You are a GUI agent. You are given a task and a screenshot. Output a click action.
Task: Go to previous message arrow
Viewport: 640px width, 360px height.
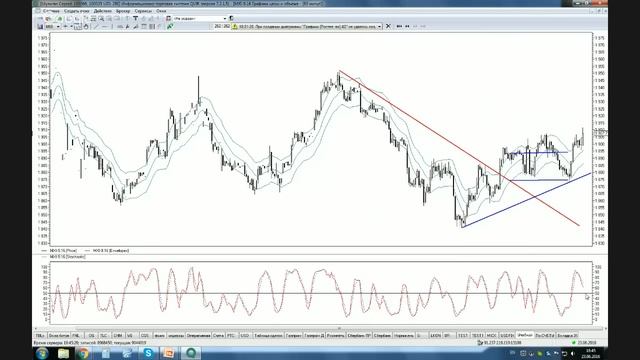pos(407,27)
